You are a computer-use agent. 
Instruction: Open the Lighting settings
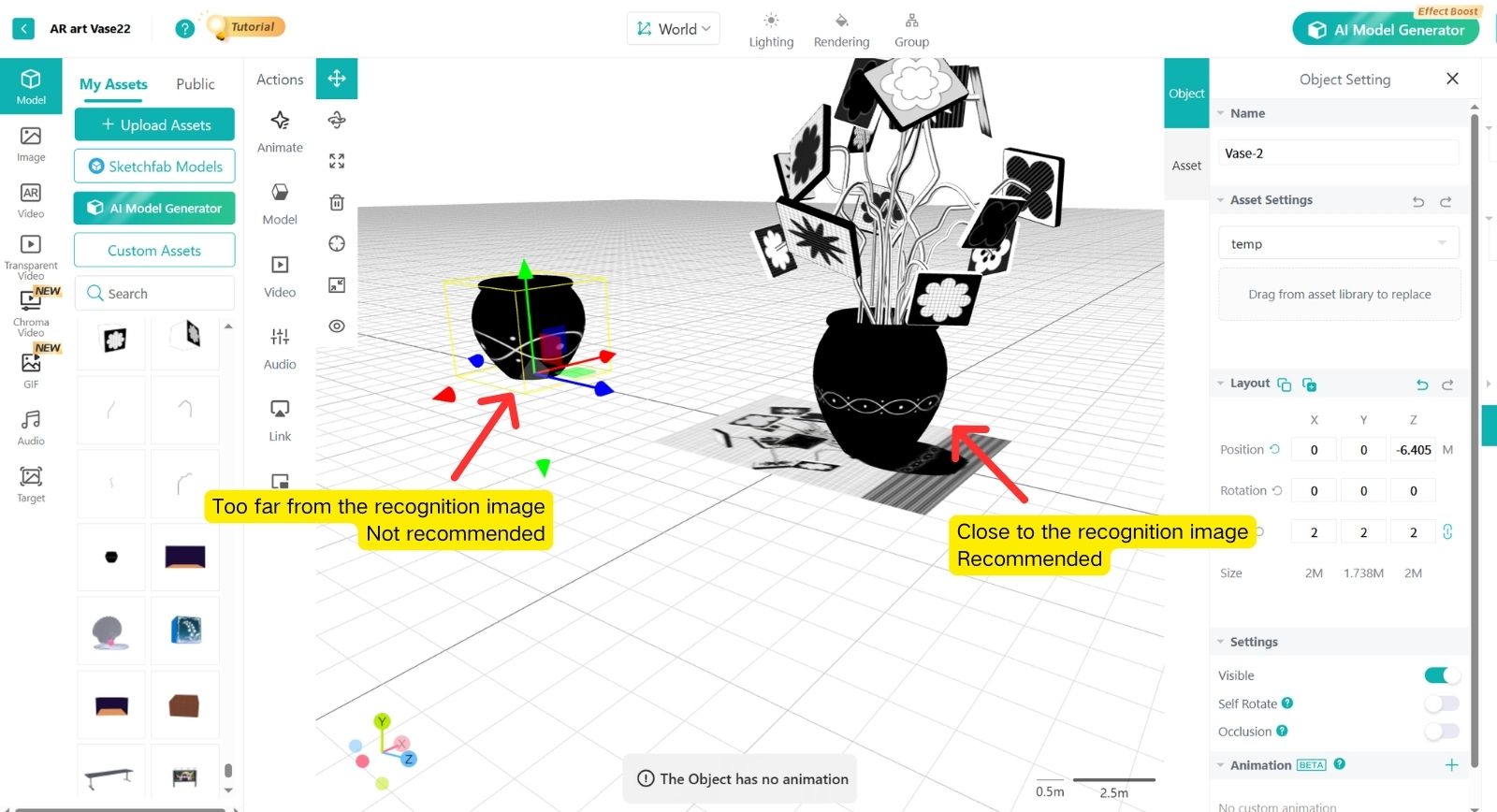point(771,30)
